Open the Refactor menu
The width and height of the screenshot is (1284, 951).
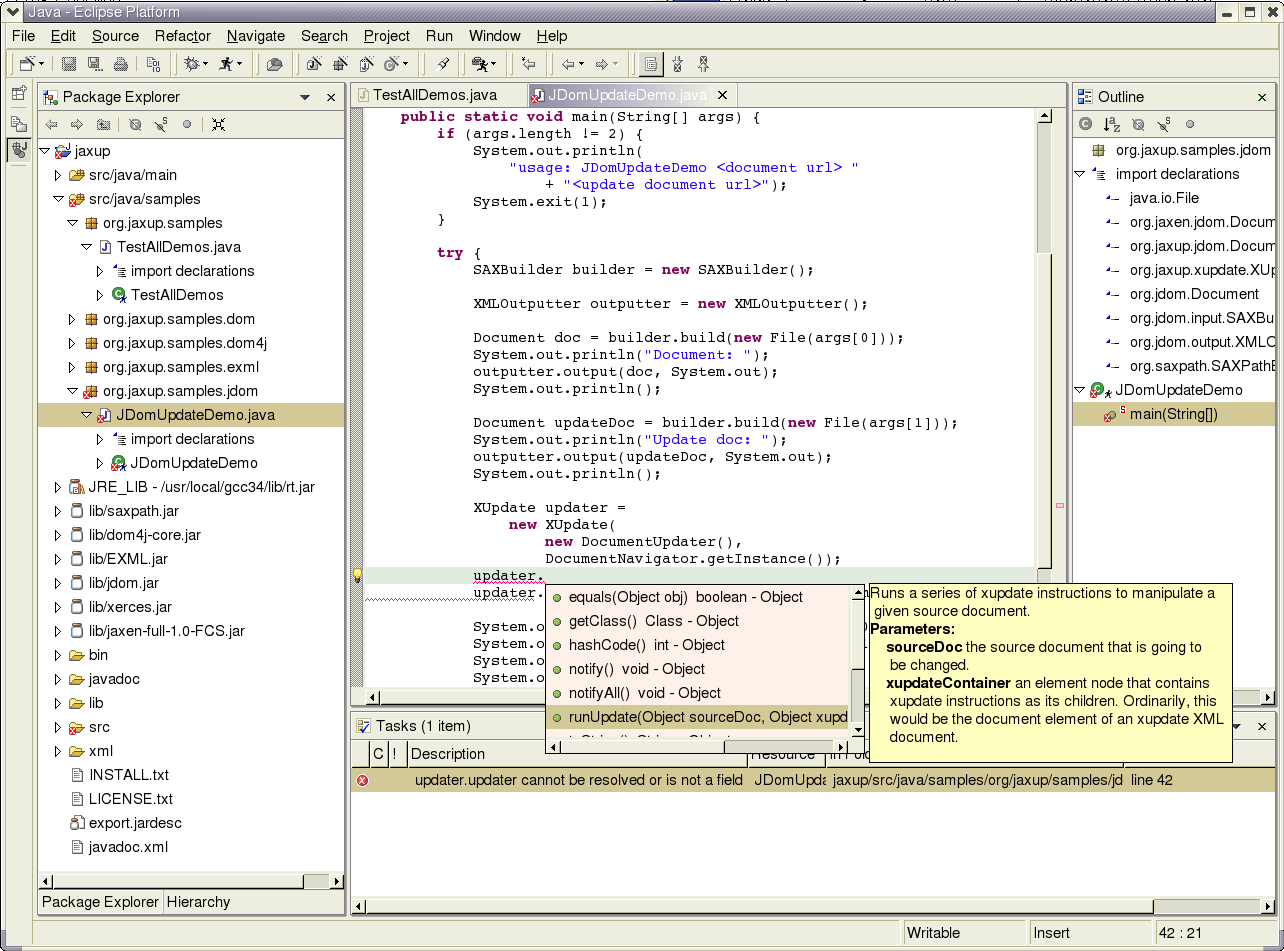[183, 36]
